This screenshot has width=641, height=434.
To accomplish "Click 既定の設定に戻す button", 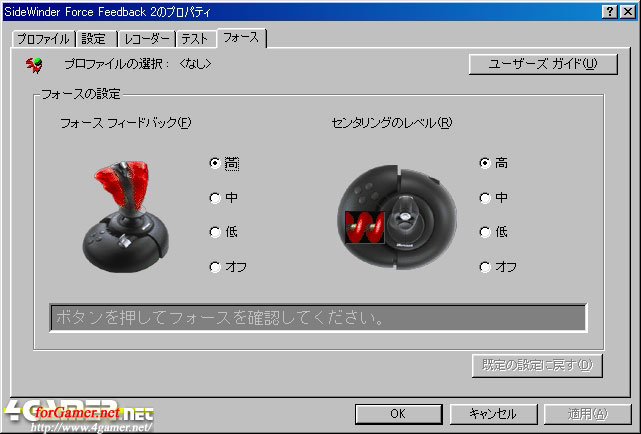I will [537, 365].
